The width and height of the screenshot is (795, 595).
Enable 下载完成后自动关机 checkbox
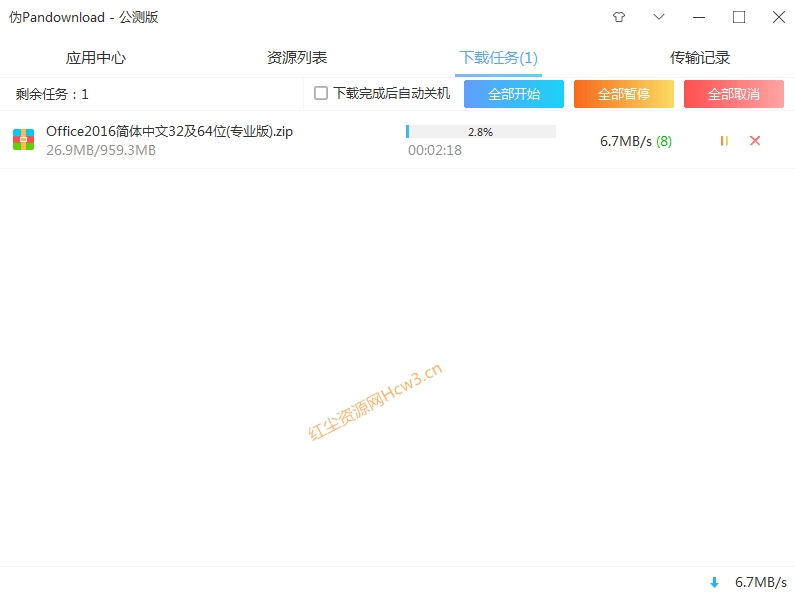pos(321,93)
